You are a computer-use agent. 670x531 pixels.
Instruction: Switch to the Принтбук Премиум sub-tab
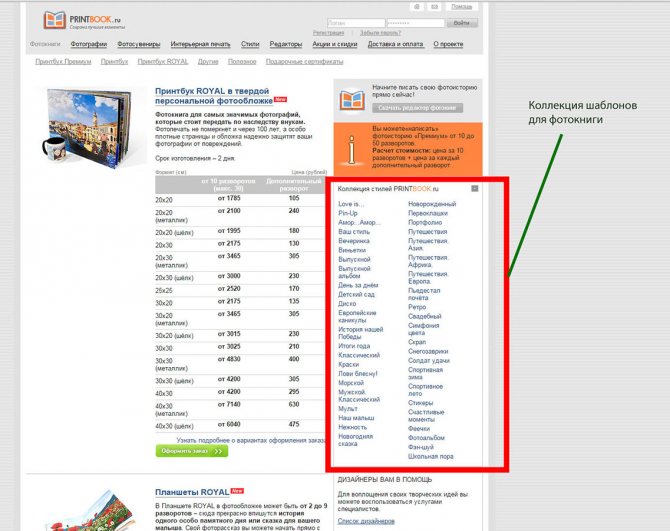[63, 61]
